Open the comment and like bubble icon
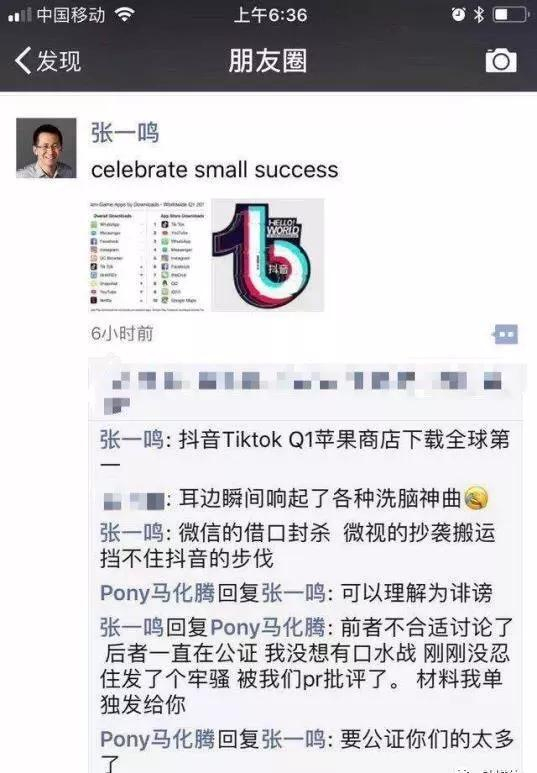This screenshot has width=537, height=773. tap(505, 334)
